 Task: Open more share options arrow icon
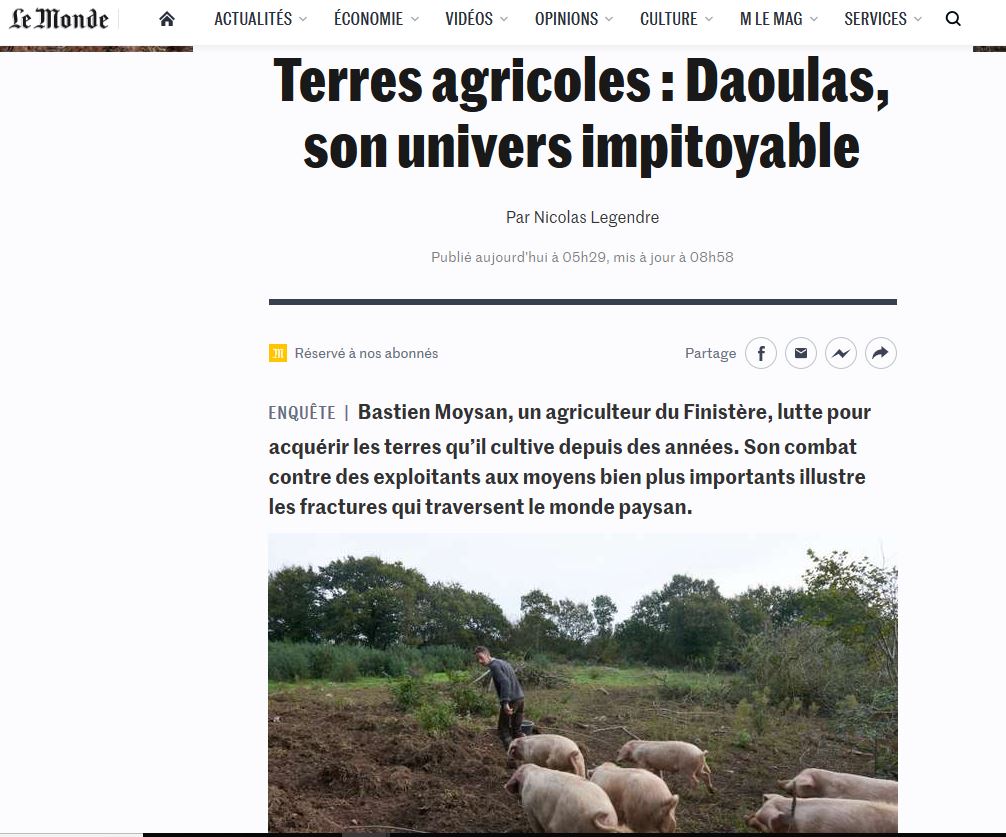point(881,353)
